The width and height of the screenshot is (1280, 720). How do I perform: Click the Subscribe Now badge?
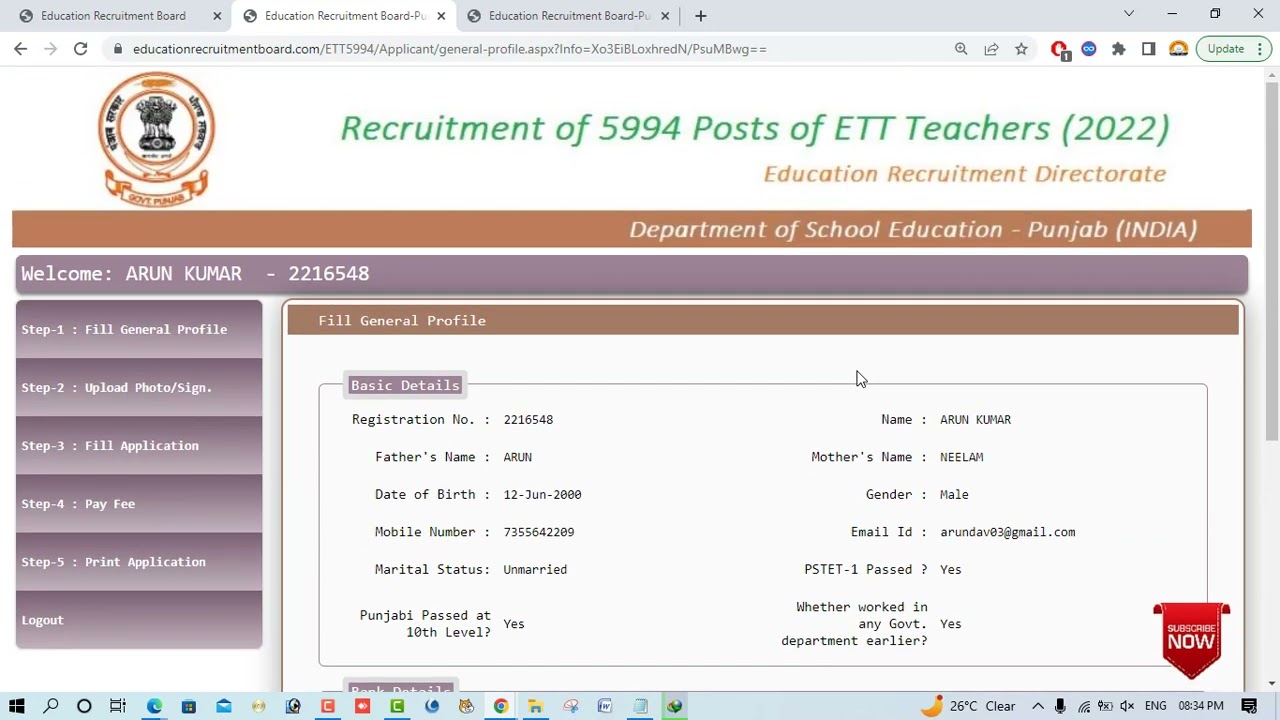1191,640
